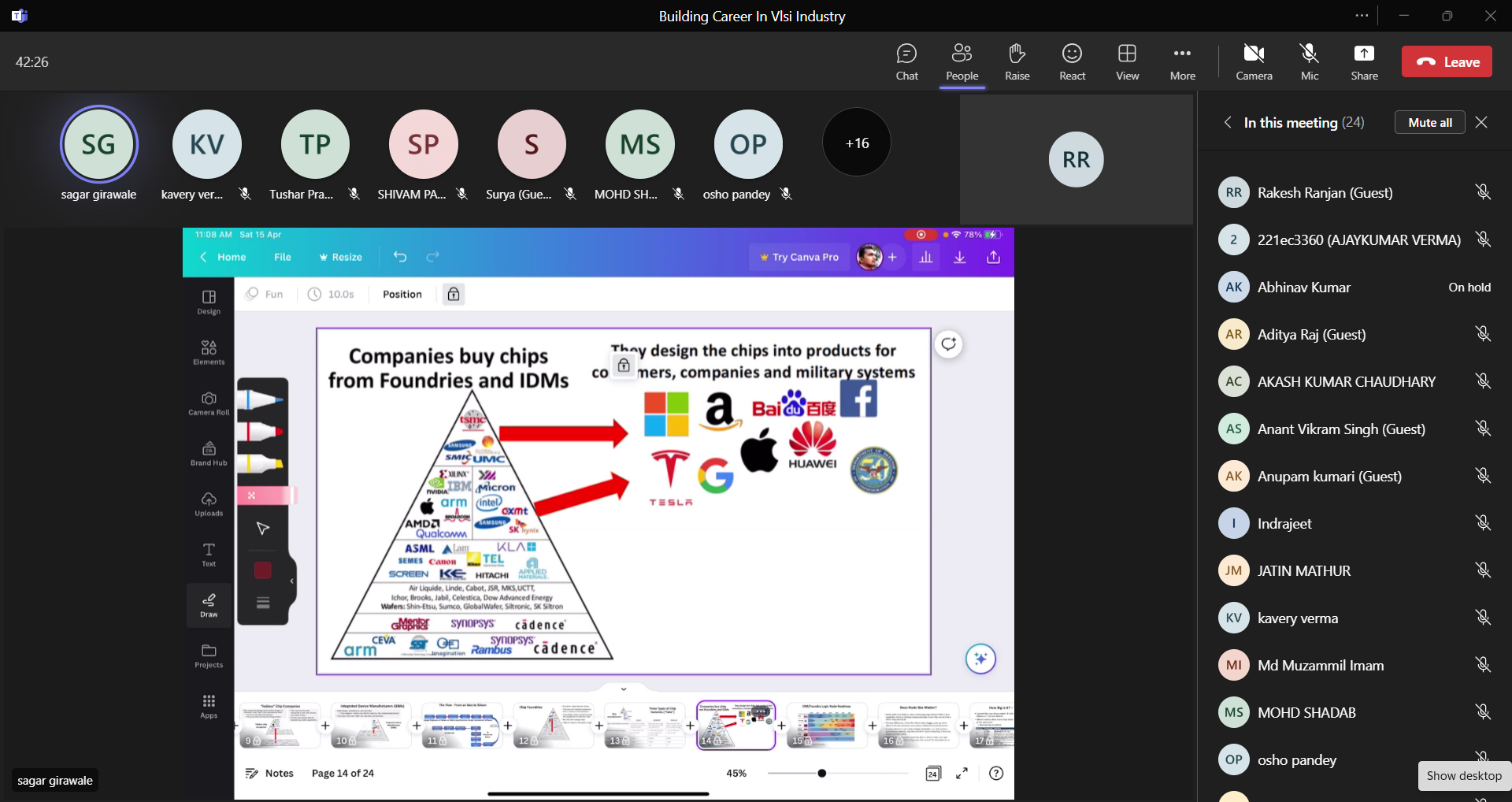Close the participants panel

[x=1481, y=122]
